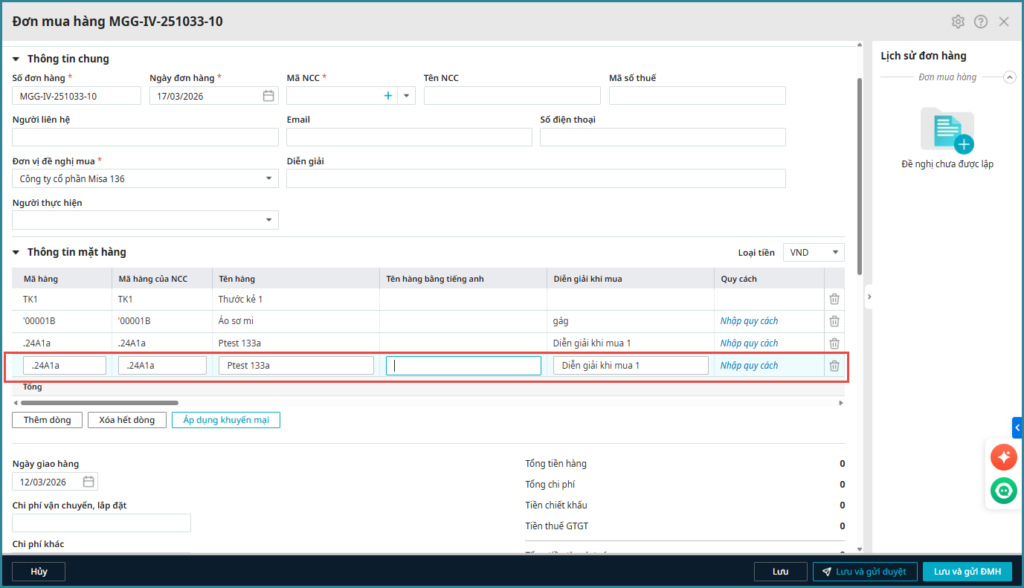This screenshot has width=1024, height=588.
Task: Collapse the Đơn mua hàng history section
Action: pyautogui.click(x=1009, y=77)
